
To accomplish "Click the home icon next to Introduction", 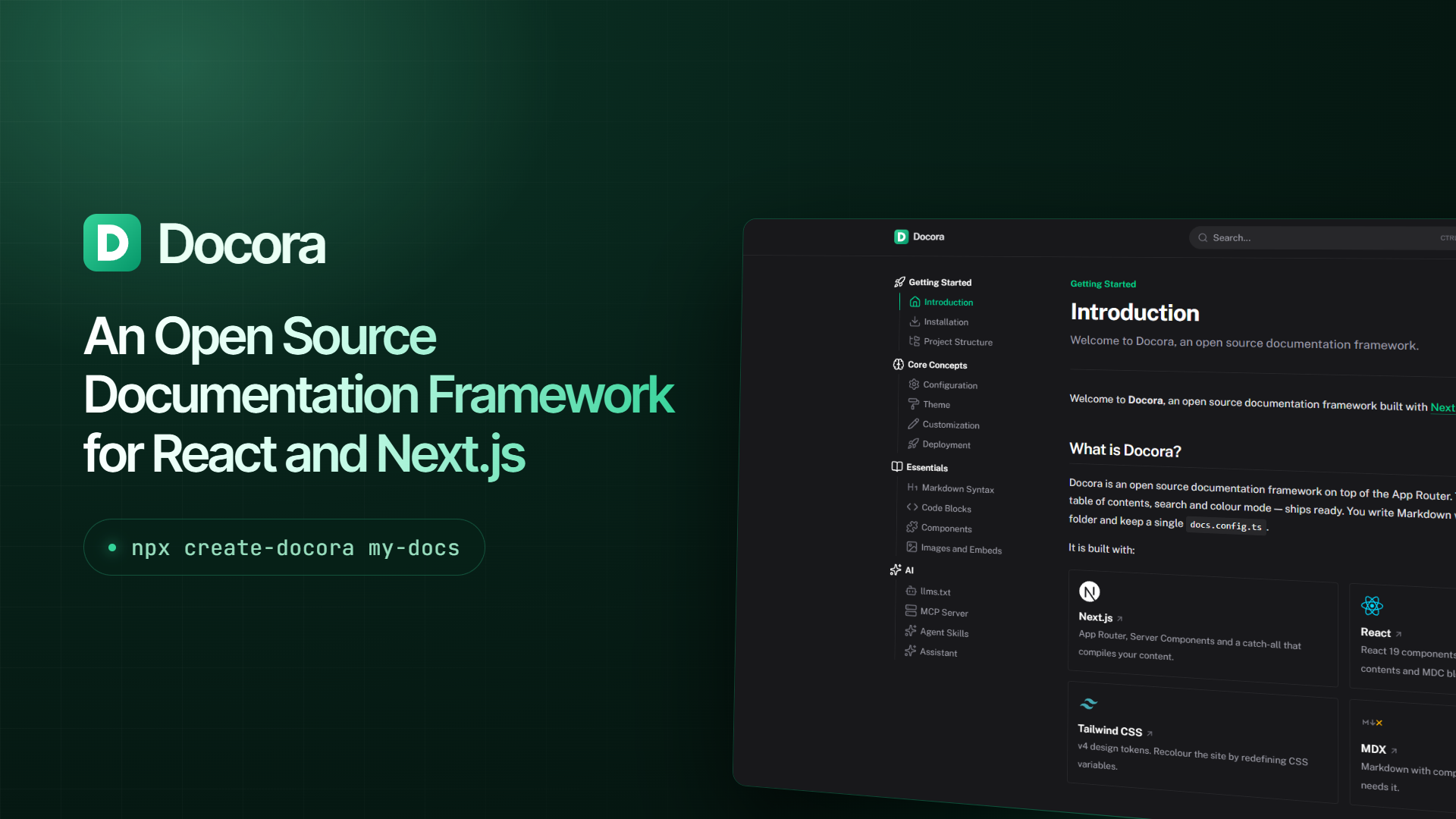I will point(915,302).
